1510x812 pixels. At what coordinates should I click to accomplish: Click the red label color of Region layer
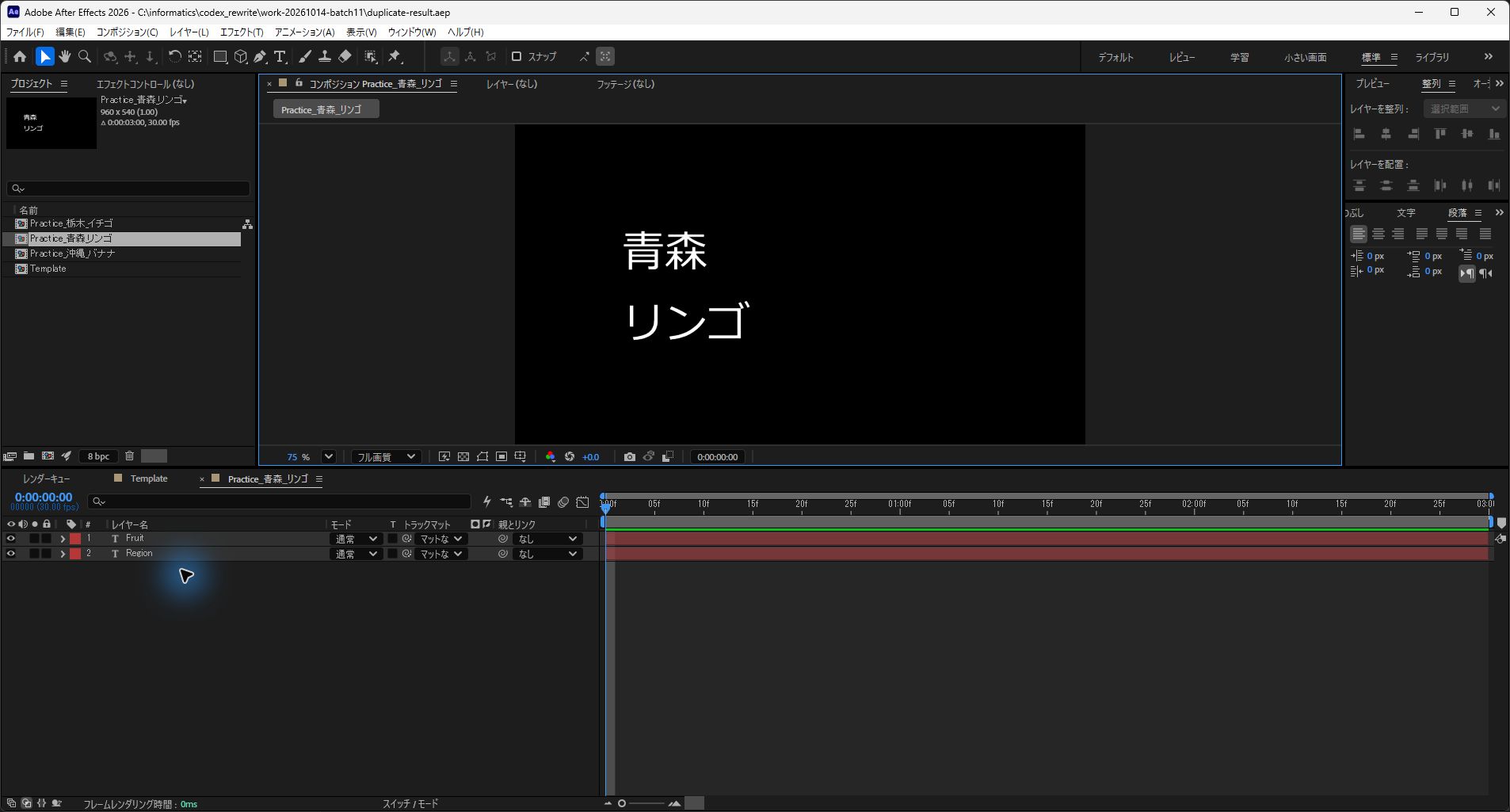pos(75,554)
